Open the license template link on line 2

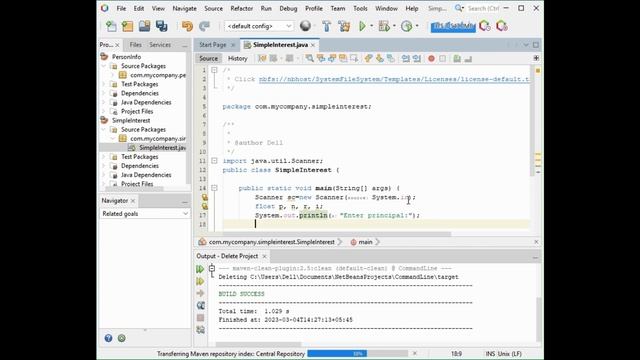point(394,79)
